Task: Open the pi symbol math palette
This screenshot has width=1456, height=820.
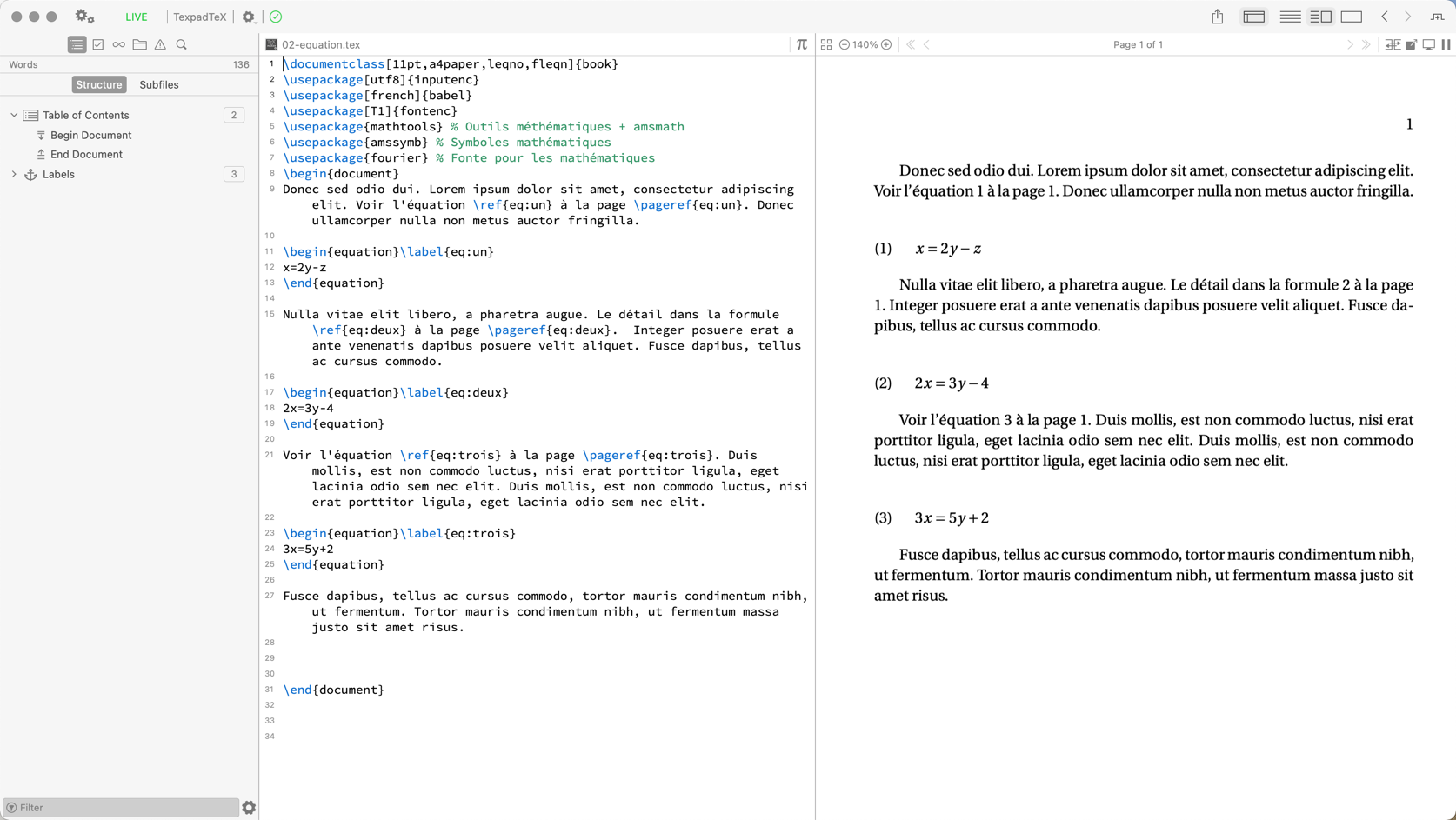Action: 802,44
